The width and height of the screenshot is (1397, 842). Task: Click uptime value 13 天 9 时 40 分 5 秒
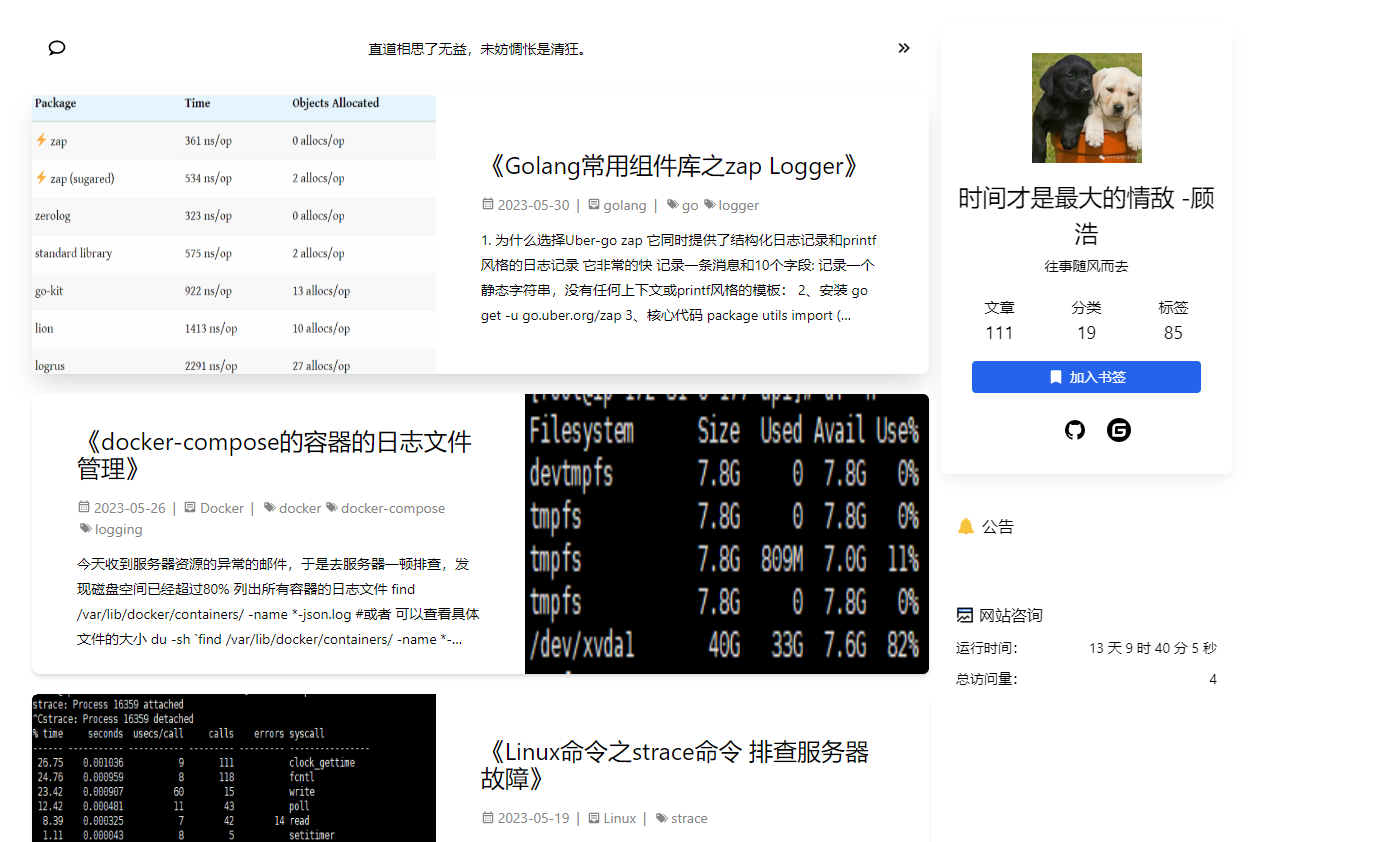coord(1153,648)
